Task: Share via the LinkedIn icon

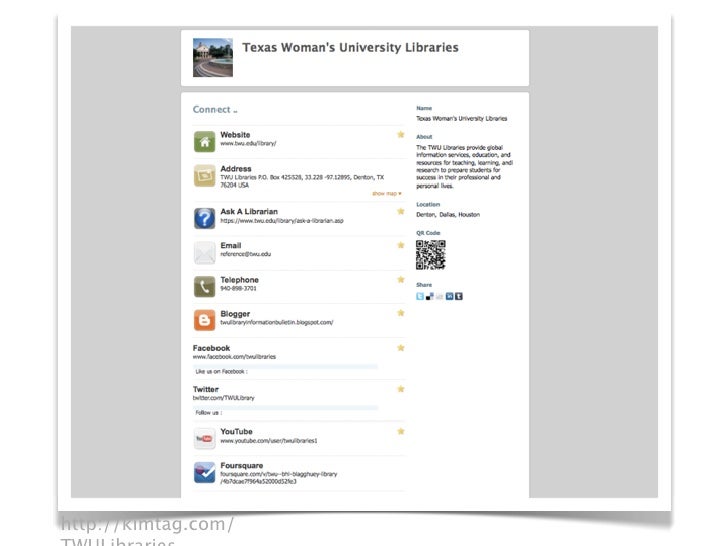Action: pos(449,296)
